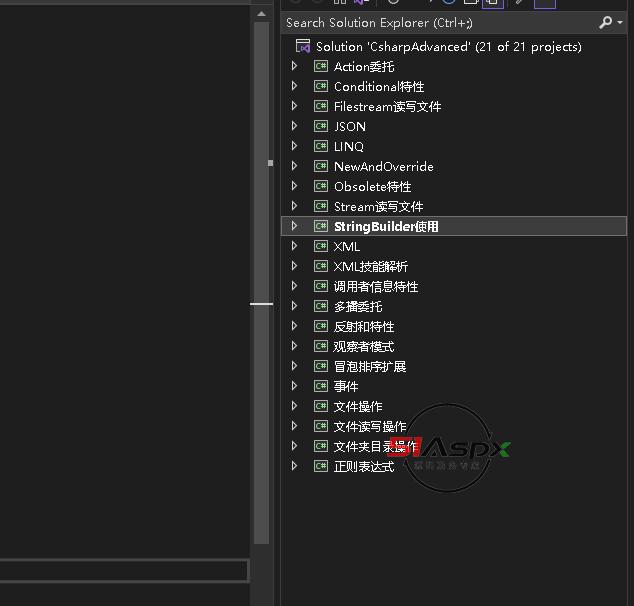This screenshot has width=634, height=606.
Task: Expand the 文件读写操作 project node
Action: tap(295, 426)
